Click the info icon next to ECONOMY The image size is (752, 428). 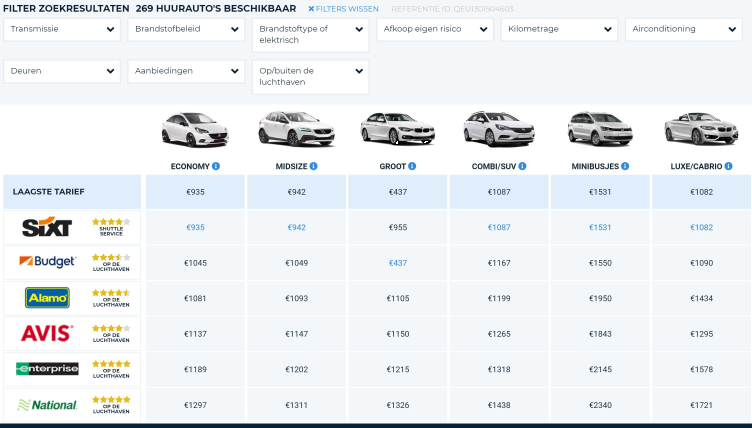pos(216,166)
